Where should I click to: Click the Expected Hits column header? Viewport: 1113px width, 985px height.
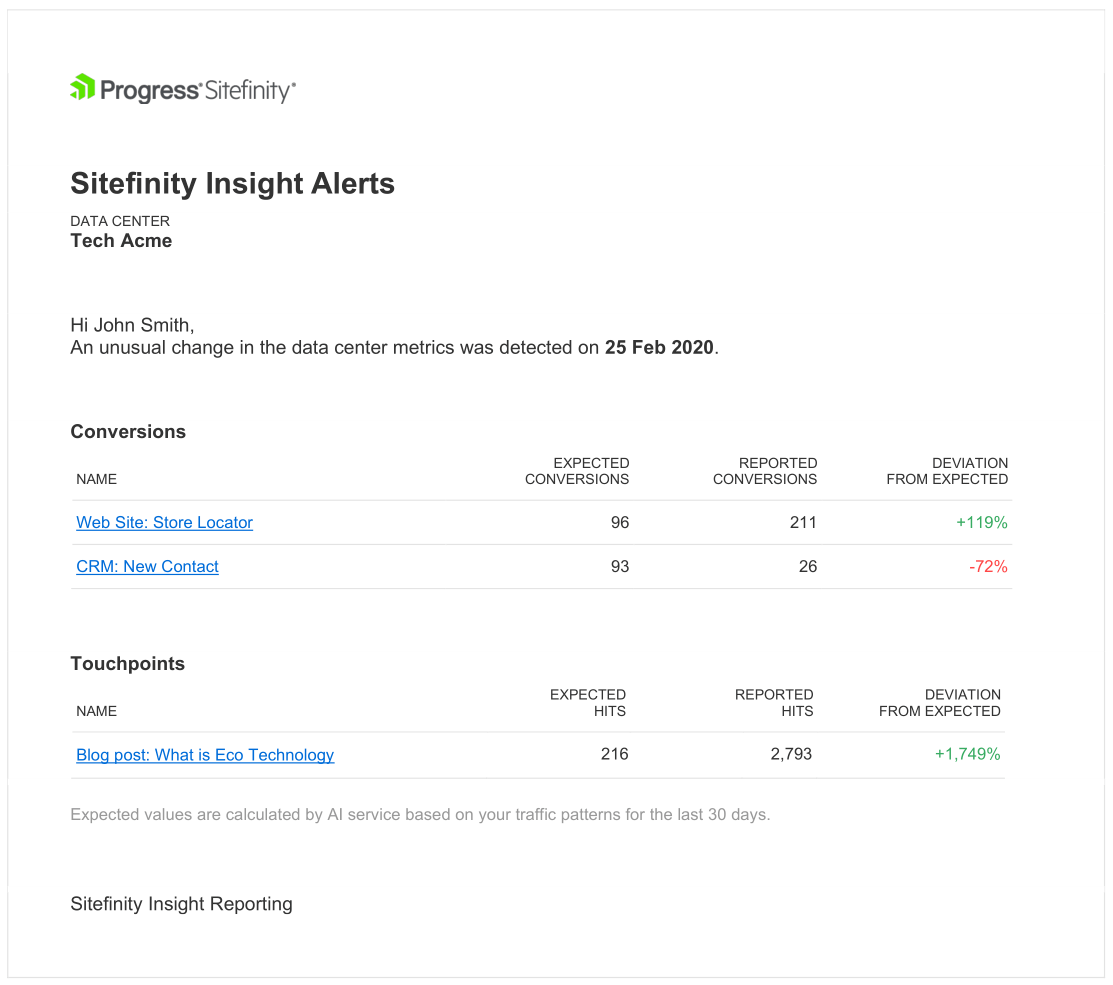coord(588,703)
